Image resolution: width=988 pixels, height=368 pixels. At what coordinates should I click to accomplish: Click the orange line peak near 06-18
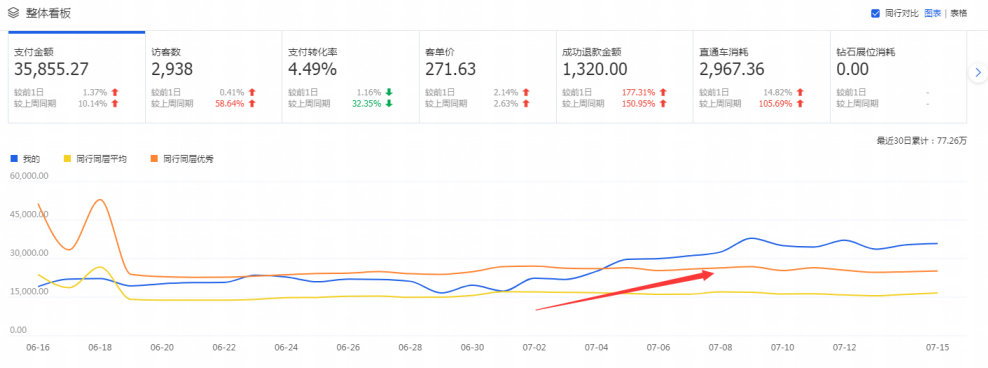point(100,200)
